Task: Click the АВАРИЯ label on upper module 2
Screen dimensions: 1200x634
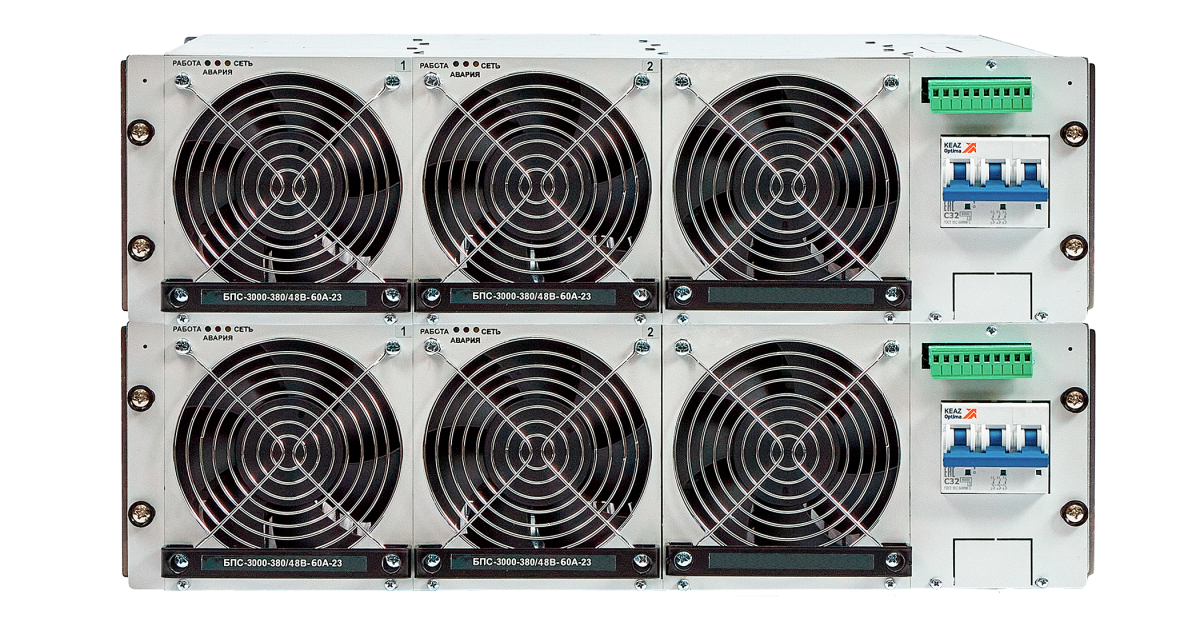Action: [465, 75]
